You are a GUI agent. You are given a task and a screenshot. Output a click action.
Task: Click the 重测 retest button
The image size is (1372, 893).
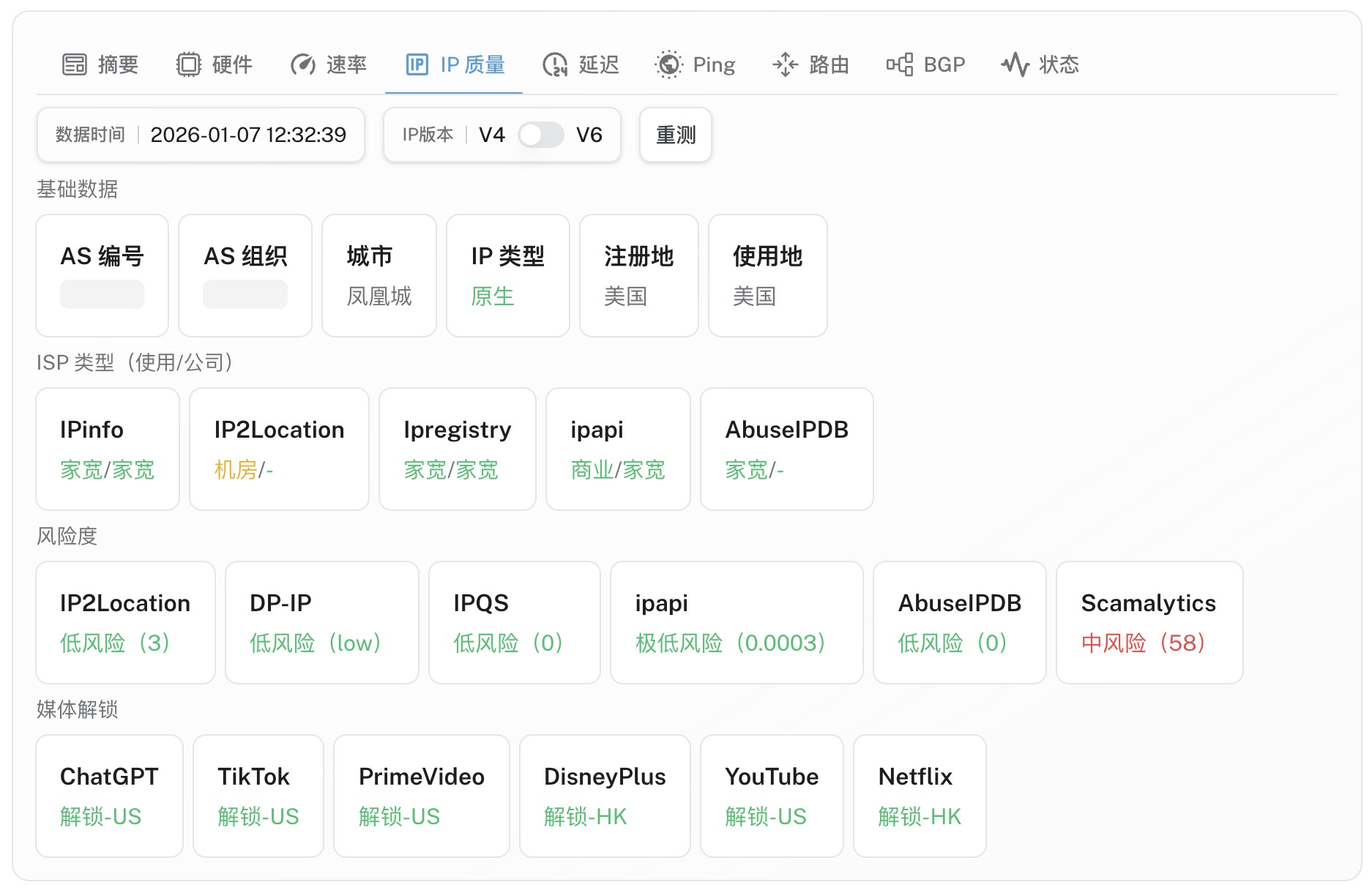pyautogui.click(x=675, y=135)
